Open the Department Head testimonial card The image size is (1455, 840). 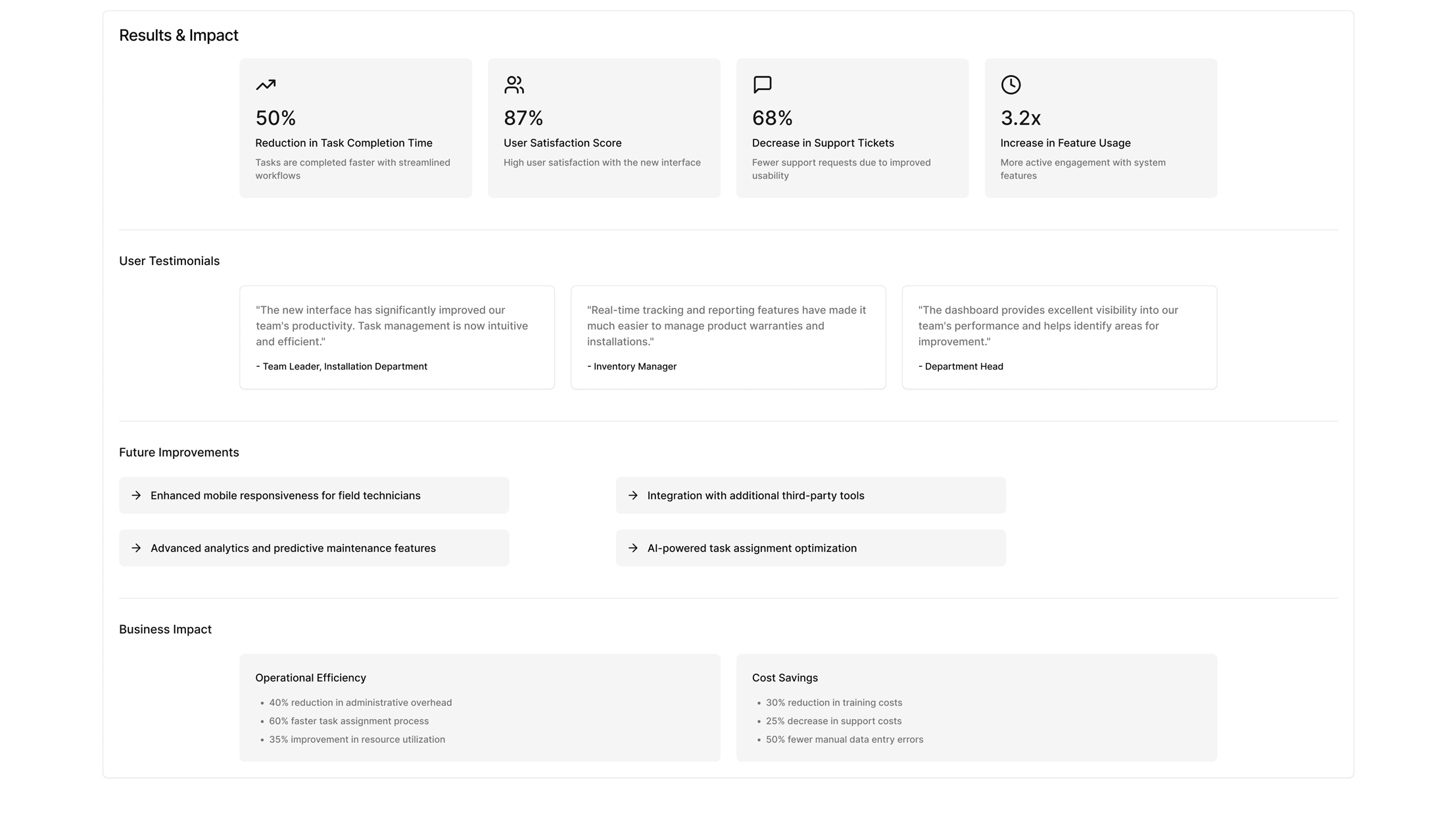[x=1059, y=337]
